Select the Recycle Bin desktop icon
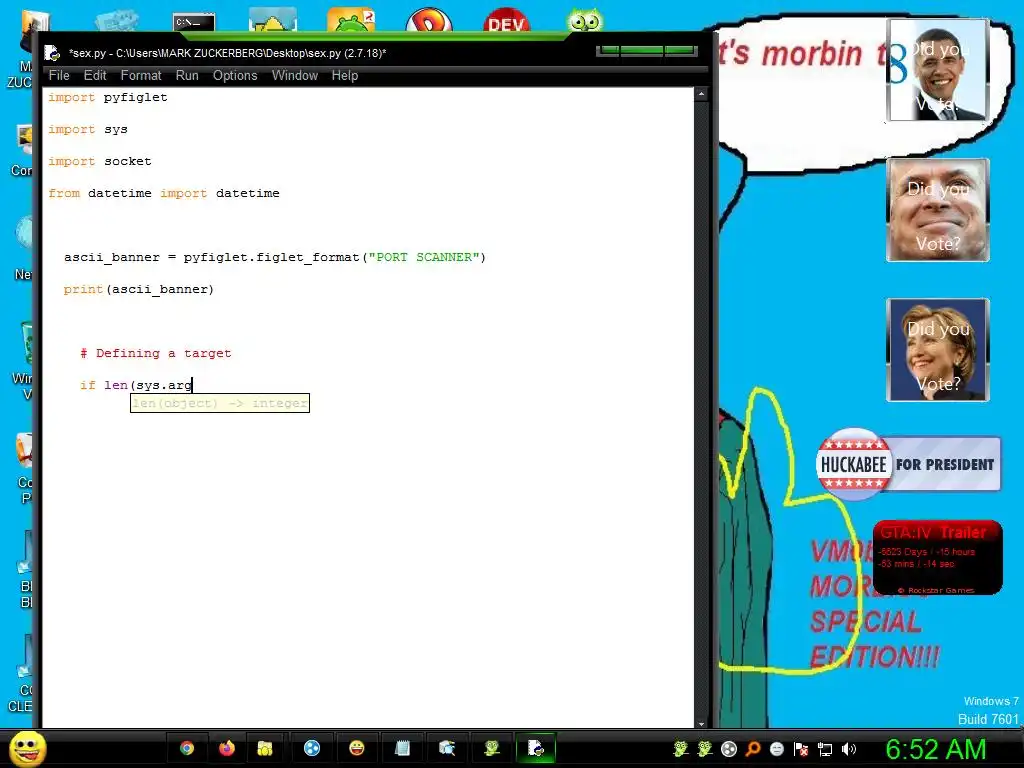1024x768 pixels. tap(27, 343)
